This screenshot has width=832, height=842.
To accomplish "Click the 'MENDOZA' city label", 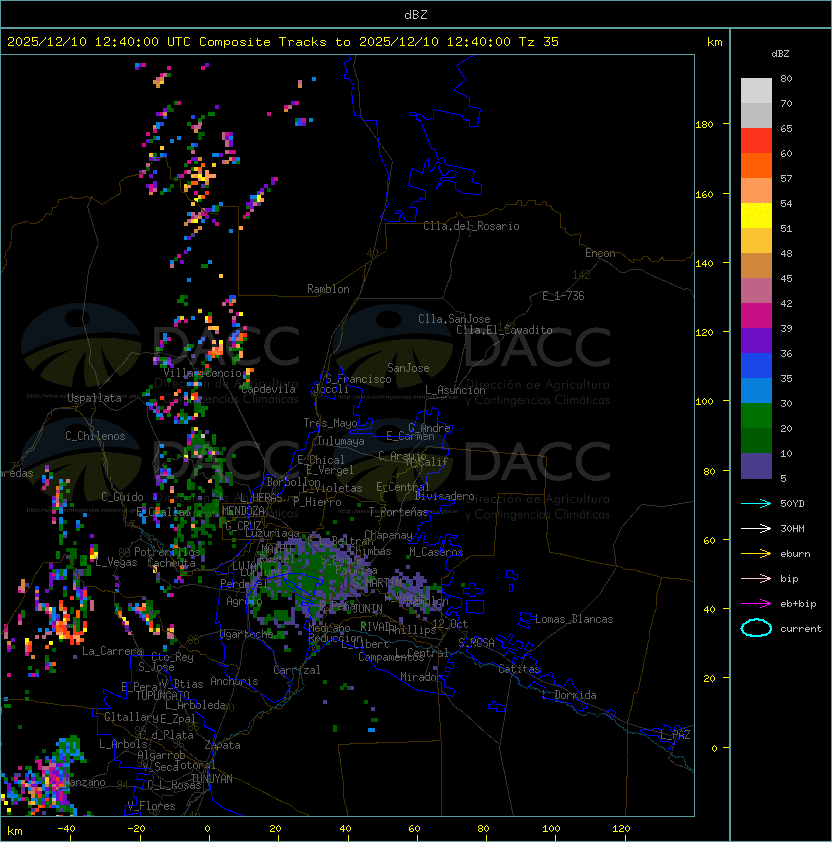I will point(243,511).
